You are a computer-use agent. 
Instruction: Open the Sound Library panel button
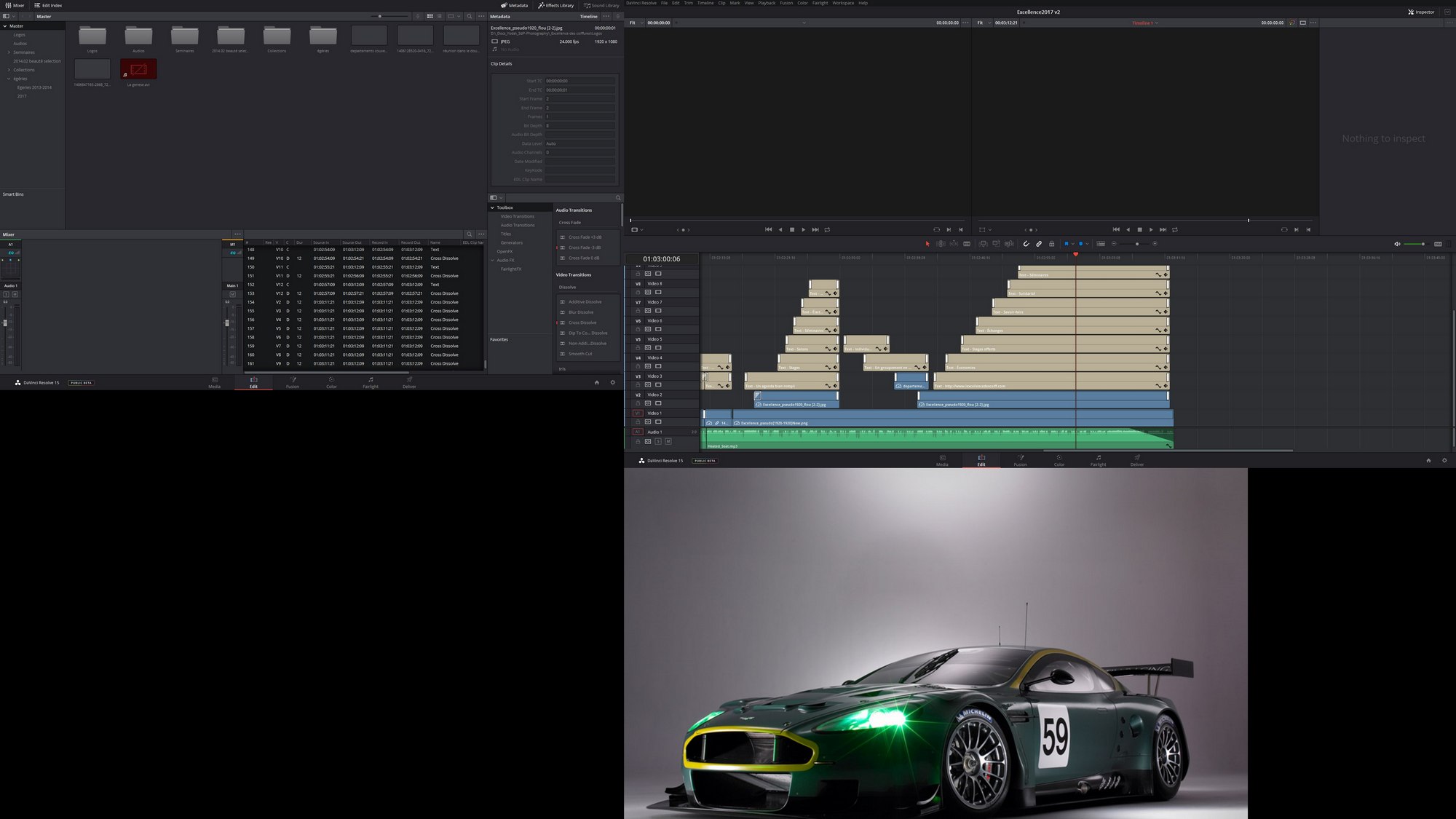coord(601,5)
